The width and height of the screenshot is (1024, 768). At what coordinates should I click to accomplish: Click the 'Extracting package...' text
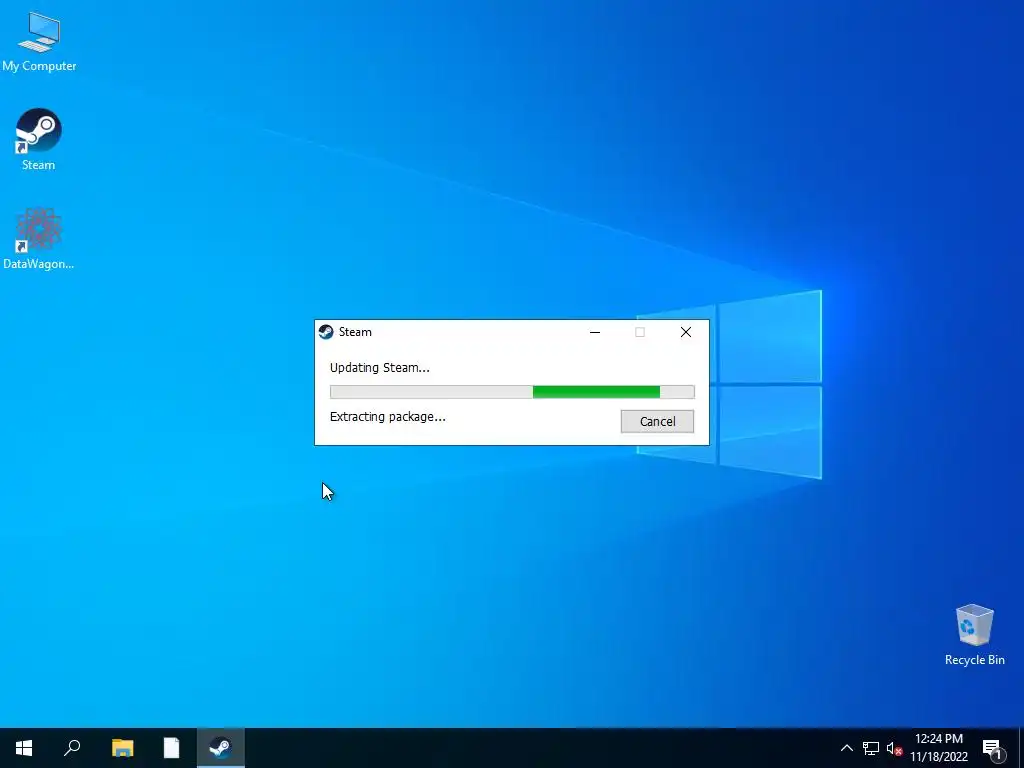click(387, 417)
